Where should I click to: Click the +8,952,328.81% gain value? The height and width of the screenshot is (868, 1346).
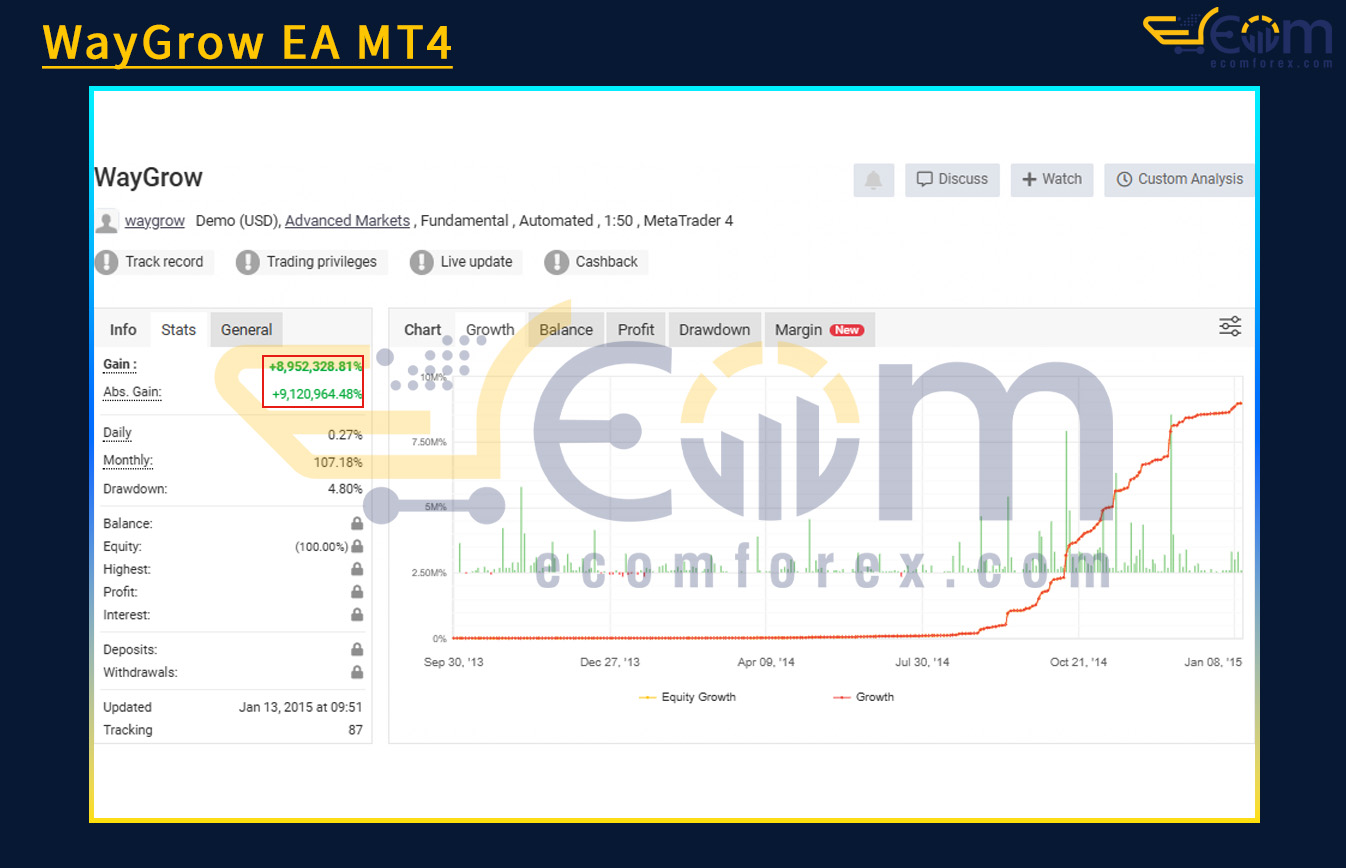point(315,367)
